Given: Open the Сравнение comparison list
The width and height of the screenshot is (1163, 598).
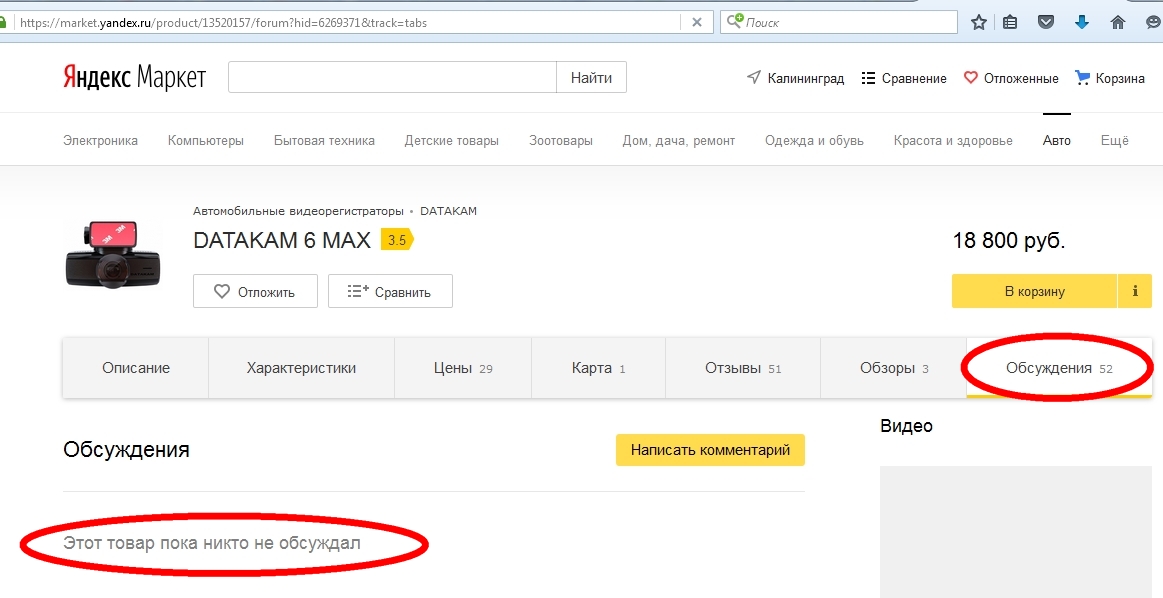Looking at the screenshot, I should point(903,78).
